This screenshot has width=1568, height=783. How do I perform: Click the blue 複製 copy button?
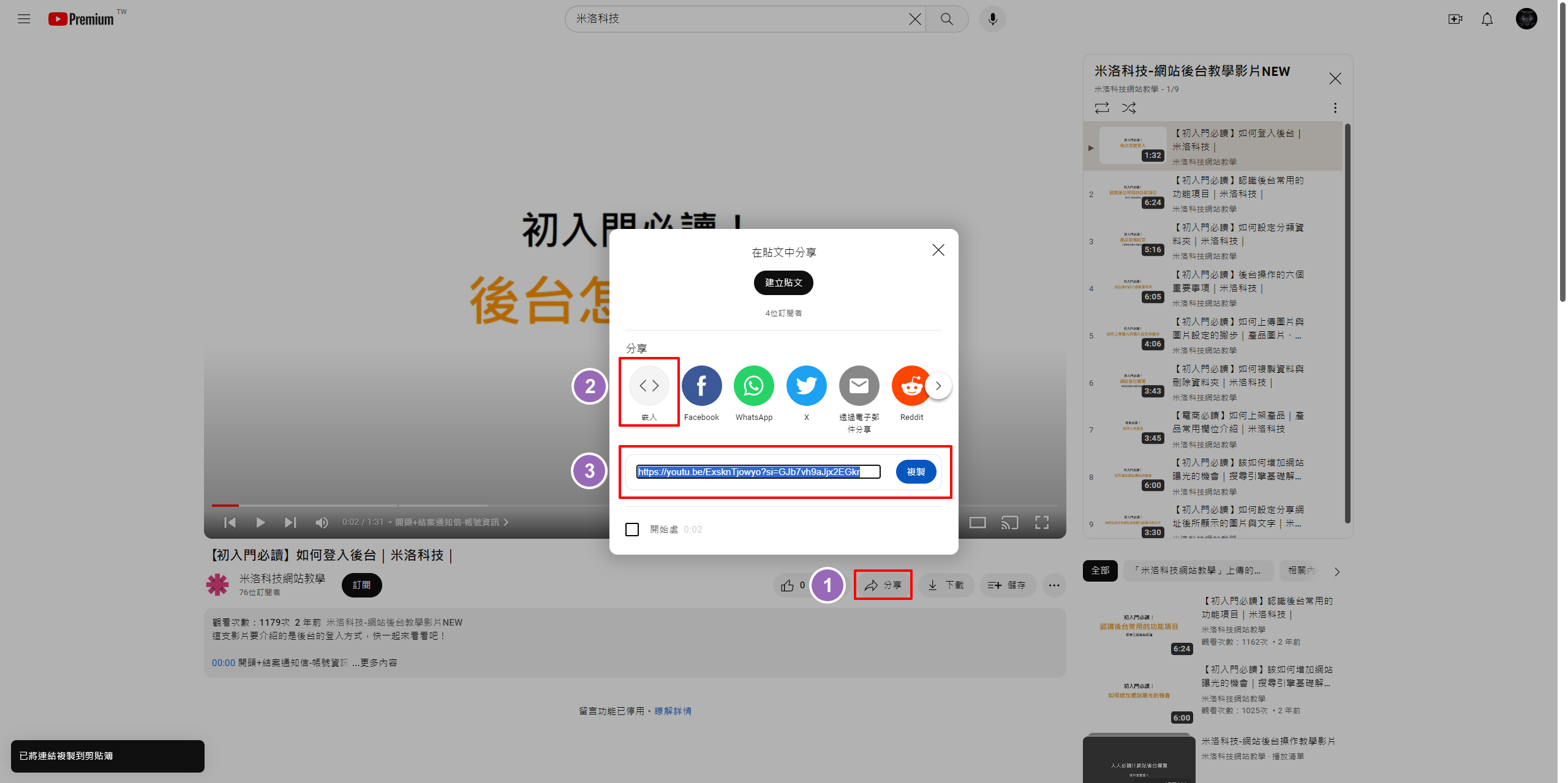916,472
